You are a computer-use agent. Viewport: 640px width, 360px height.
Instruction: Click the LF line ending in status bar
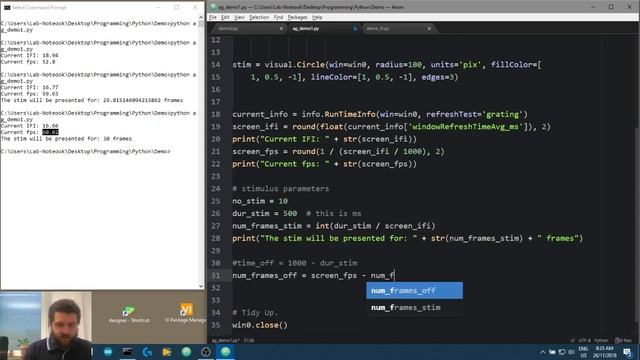(x=572, y=340)
